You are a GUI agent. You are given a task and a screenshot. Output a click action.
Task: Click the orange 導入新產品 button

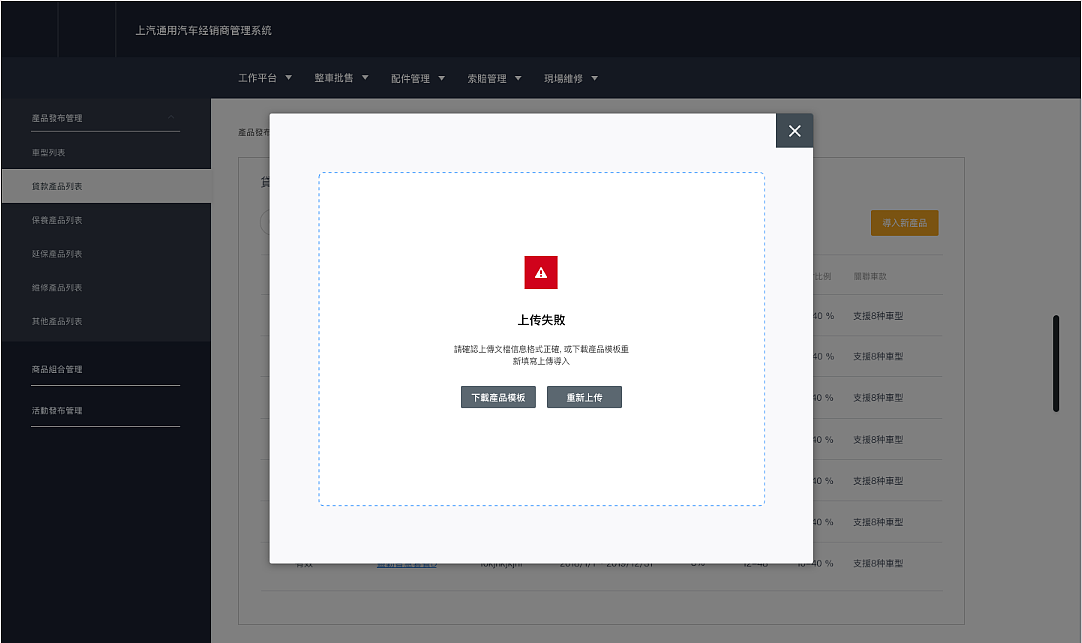click(904, 222)
